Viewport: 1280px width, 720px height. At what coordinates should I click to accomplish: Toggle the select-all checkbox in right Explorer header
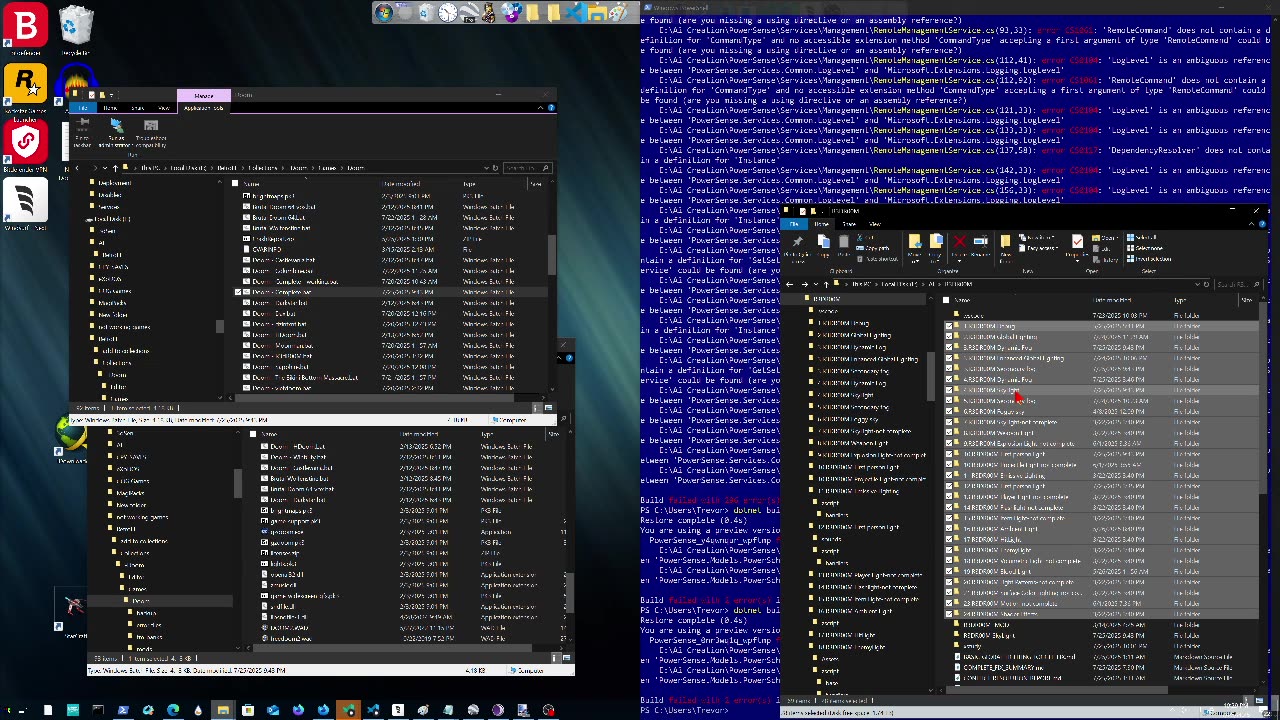[x=947, y=299]
